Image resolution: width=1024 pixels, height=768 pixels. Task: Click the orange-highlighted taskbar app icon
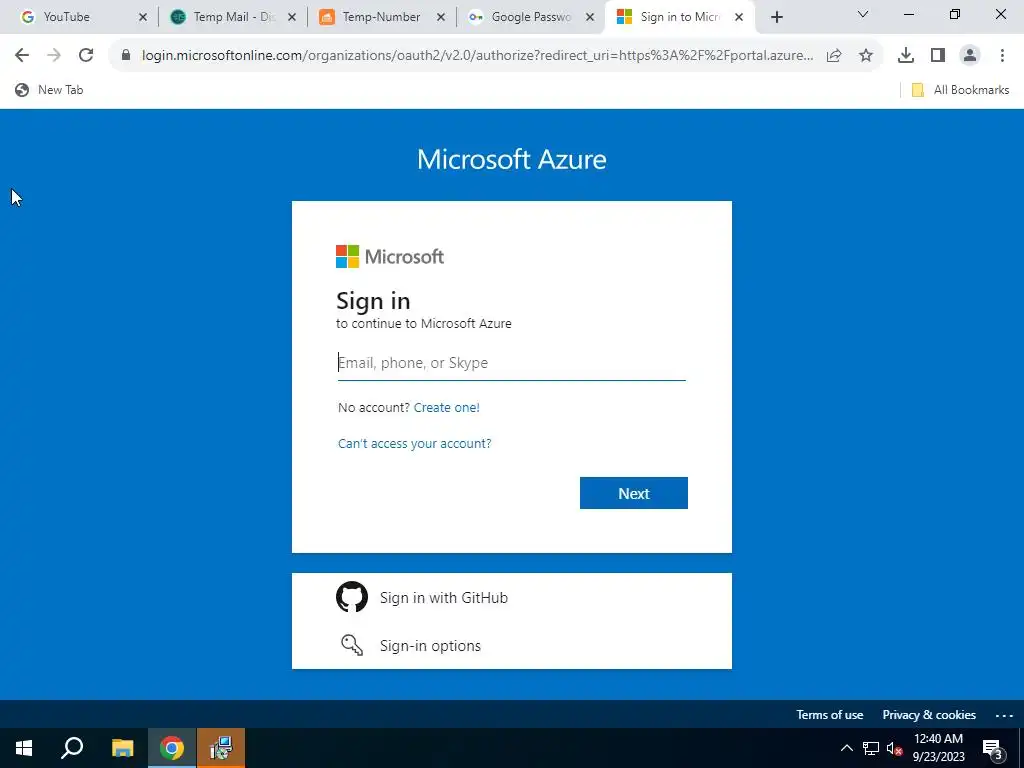(x=221, y=748)
